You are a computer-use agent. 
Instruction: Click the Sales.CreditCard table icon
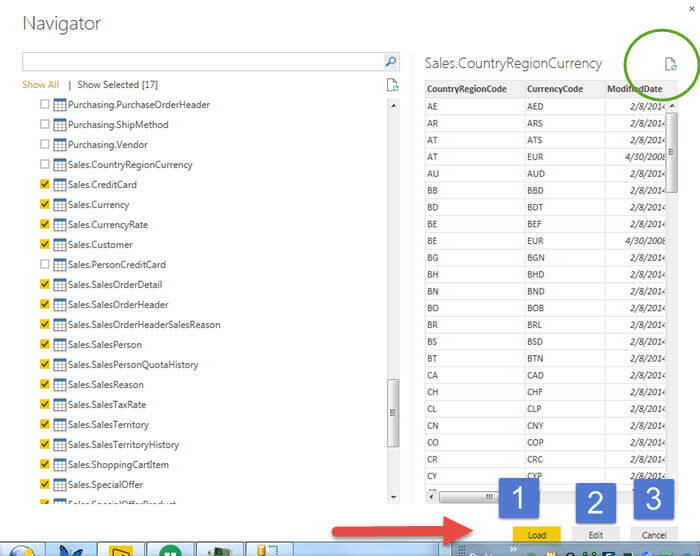click(x=59, y=185)
